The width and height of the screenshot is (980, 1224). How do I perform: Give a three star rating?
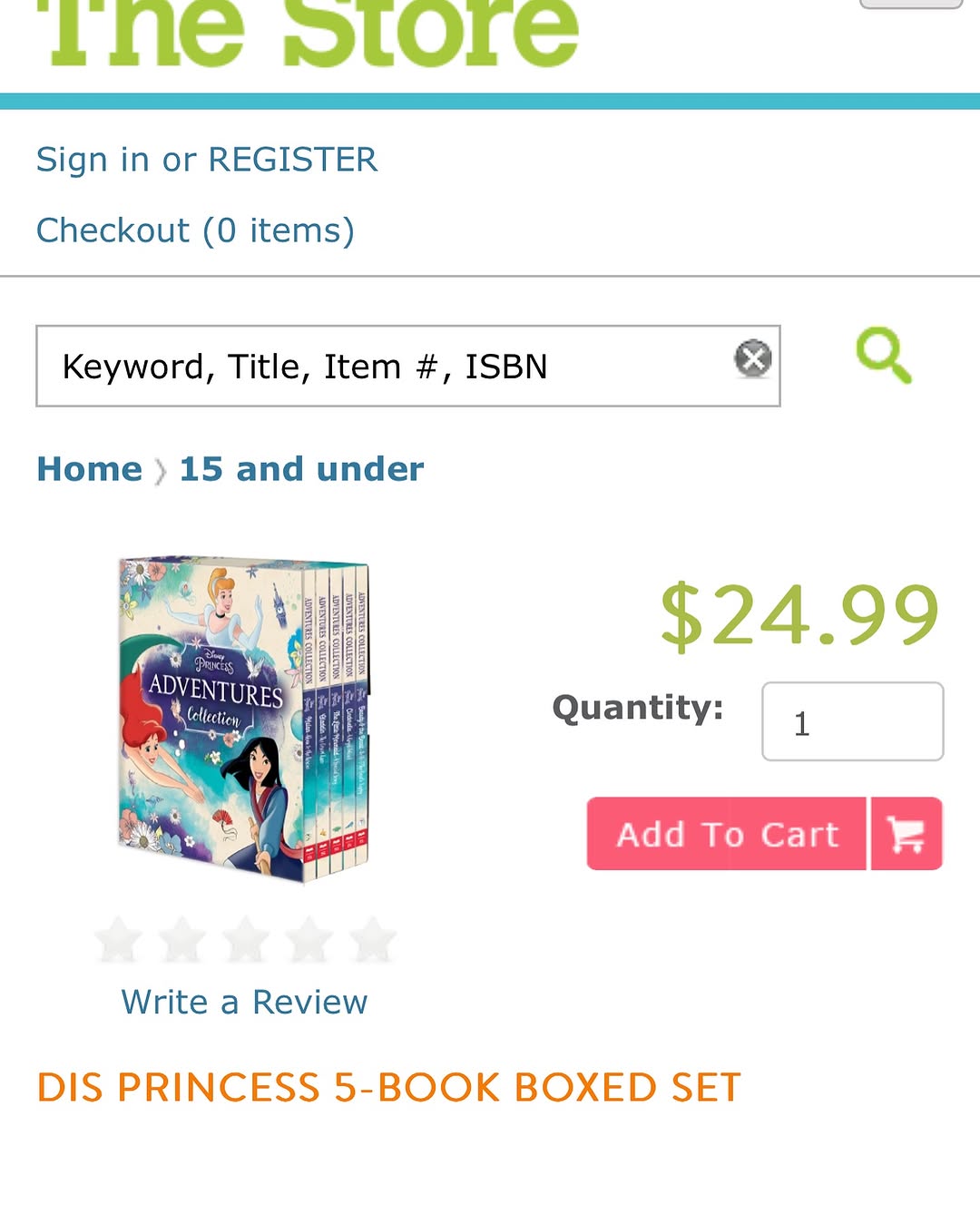click(x=246, y=940)
